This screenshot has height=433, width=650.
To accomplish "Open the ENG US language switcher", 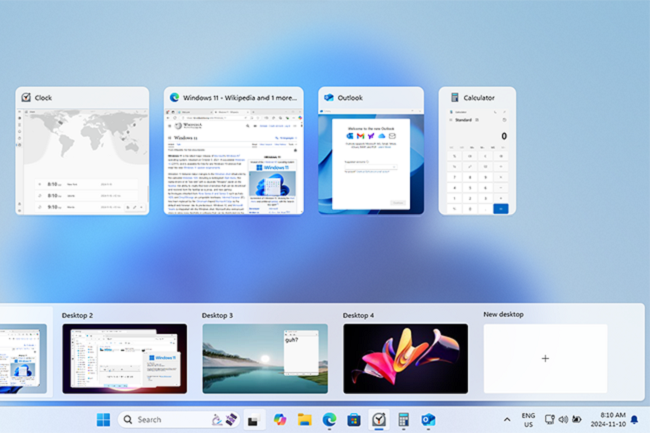I will 528,419.
